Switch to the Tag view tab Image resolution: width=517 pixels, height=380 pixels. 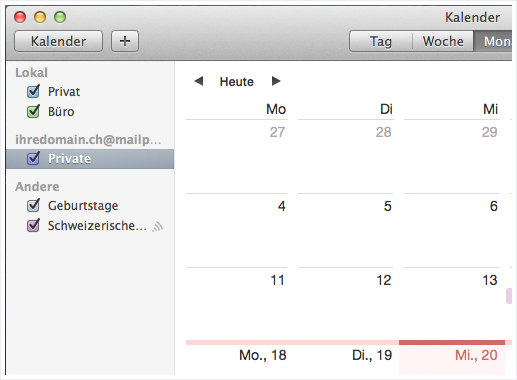[x=381, y=41]
